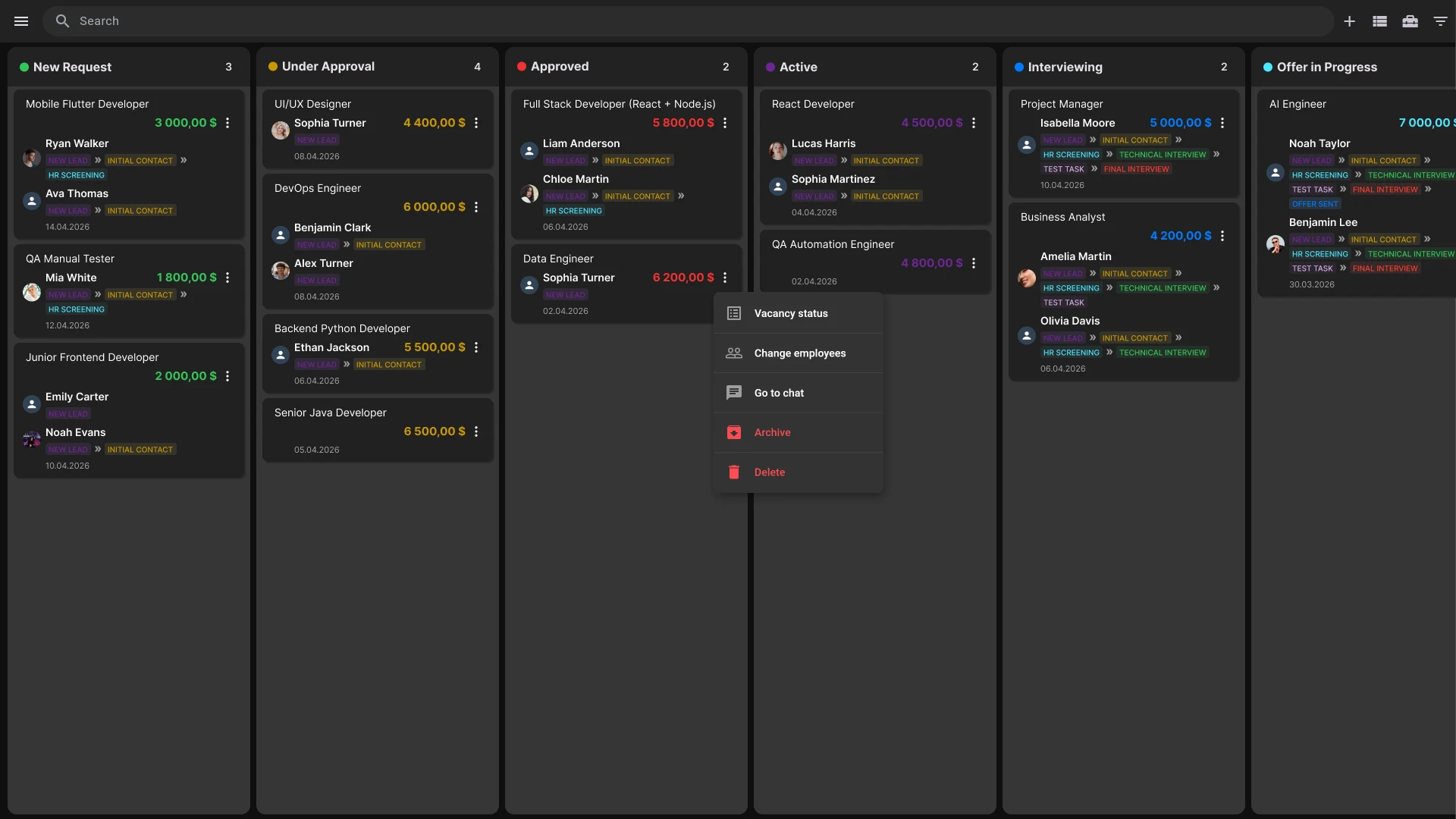Click the briefcase icon in top bar
The height and width of the screenshot is (819, 1456).
pyautogui.click(x=1410, y=21)
